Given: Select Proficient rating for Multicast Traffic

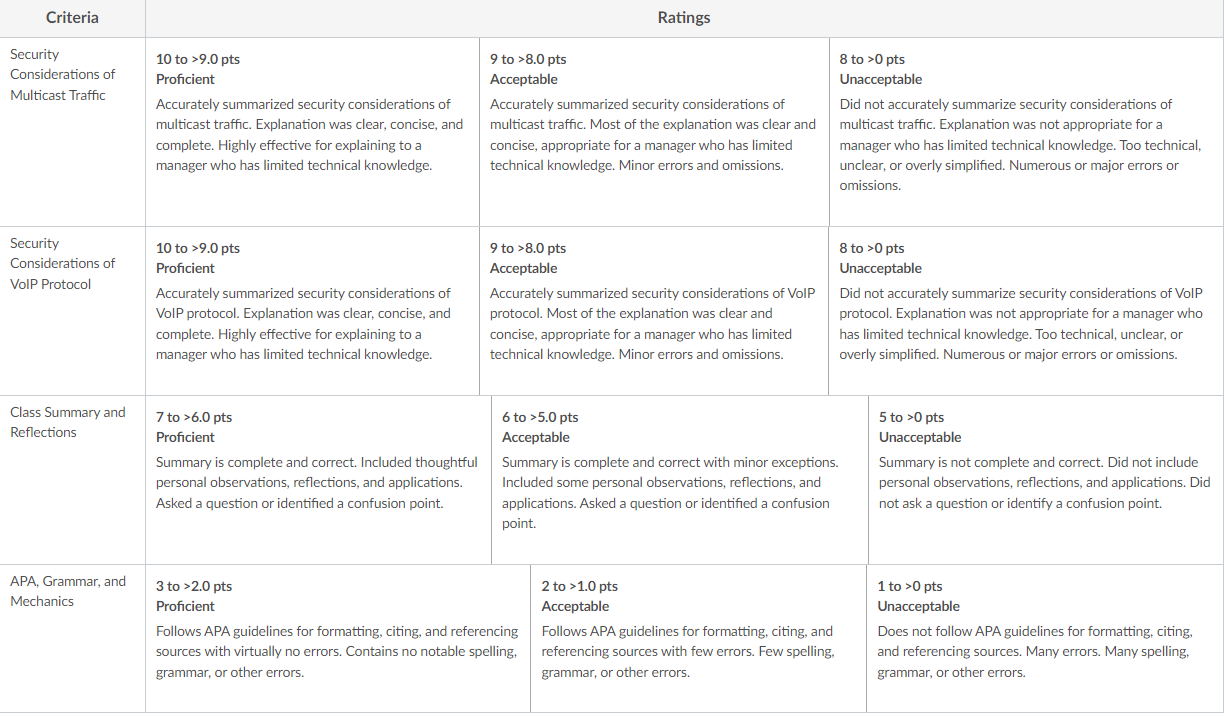Looking at the screenshot, I should [312, 132].
